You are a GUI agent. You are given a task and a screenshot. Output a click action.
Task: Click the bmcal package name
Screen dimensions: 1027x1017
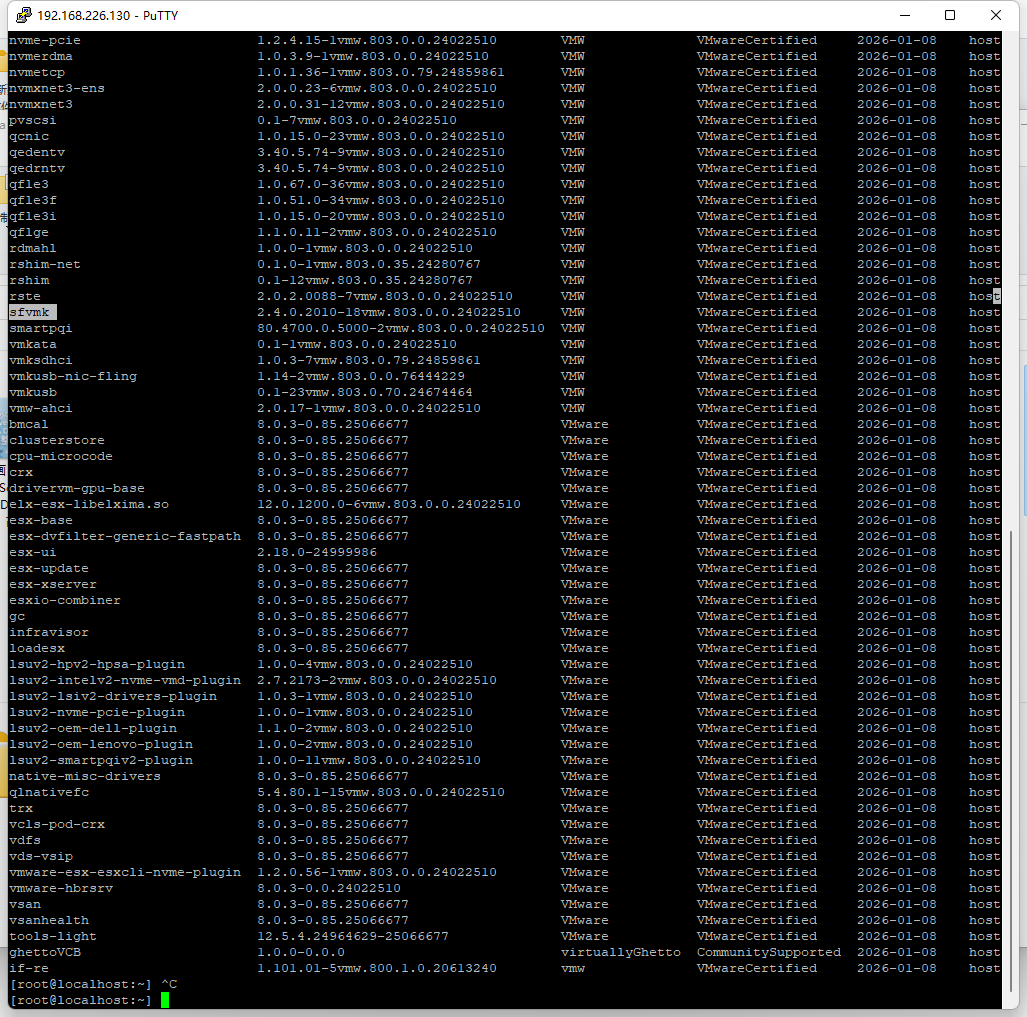(x=29, y=424)
